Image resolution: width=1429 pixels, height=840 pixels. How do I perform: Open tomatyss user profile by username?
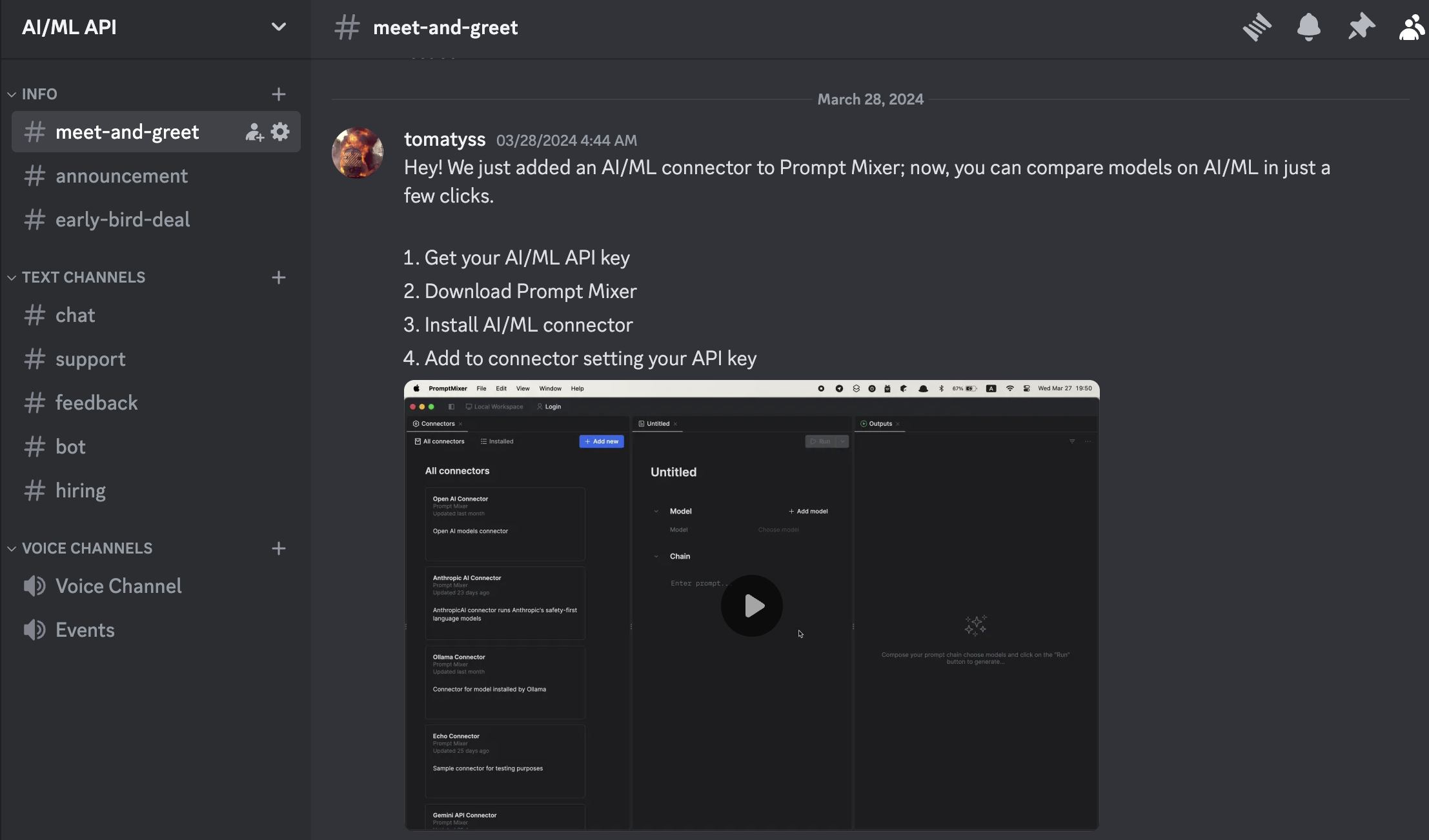pos(444,139)
